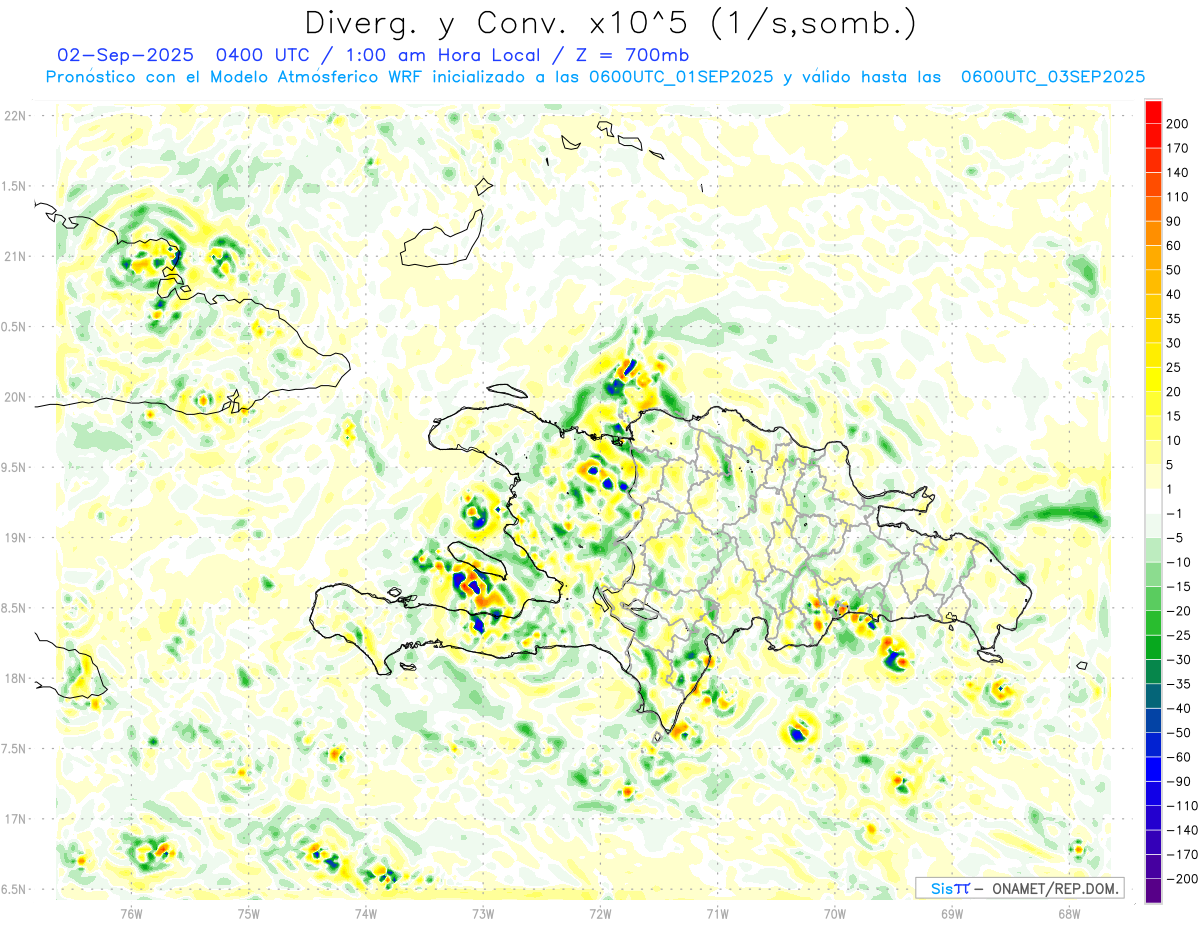Click the '1.5N' latitude label

[x=13, y=186]
